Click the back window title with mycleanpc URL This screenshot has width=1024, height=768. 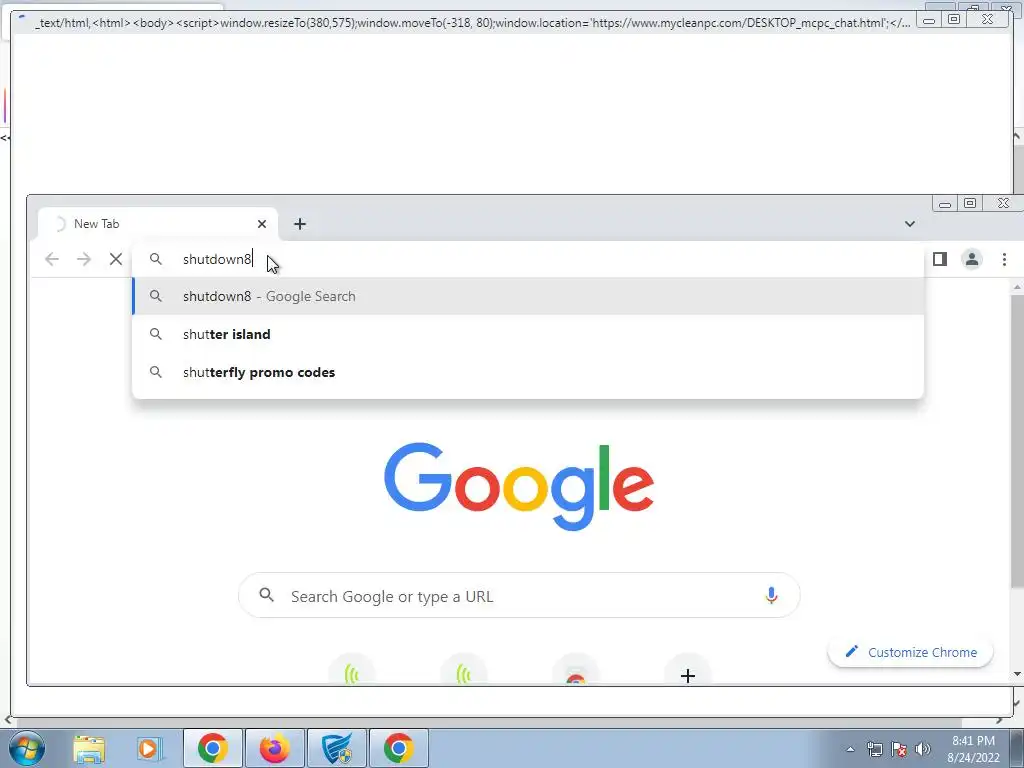472,23
